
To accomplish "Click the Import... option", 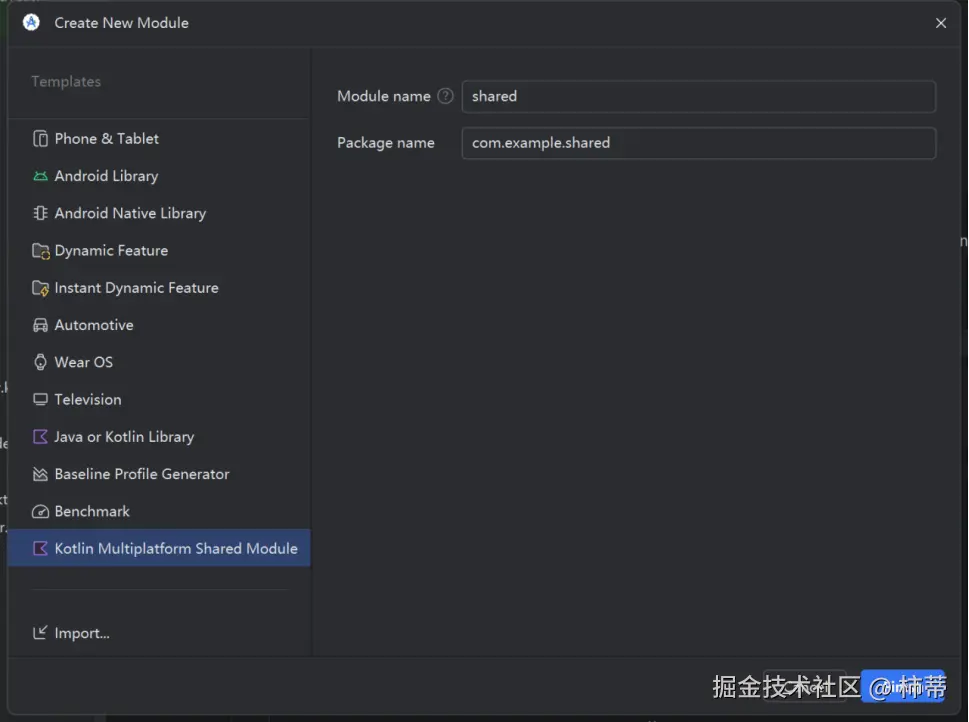I will [82, 633].
